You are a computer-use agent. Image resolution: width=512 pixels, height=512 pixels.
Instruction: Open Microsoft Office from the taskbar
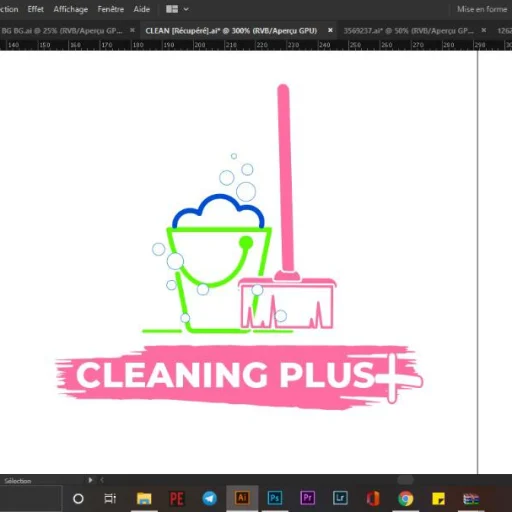coord(373,499)
